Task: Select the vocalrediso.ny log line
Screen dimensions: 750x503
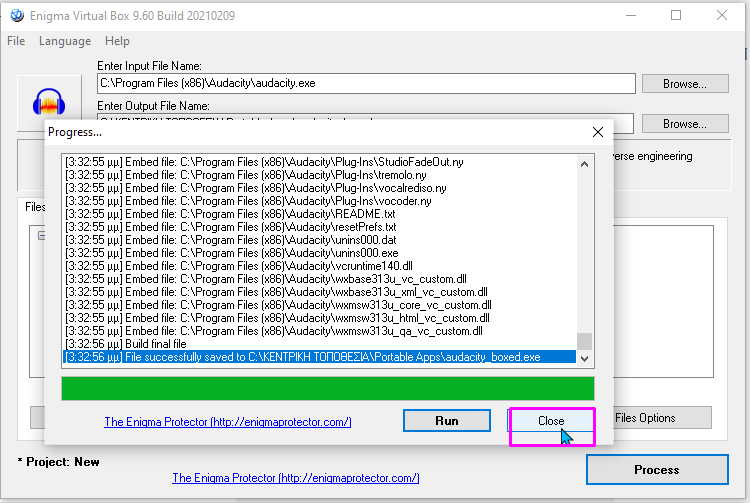Action: pos(320,188)
